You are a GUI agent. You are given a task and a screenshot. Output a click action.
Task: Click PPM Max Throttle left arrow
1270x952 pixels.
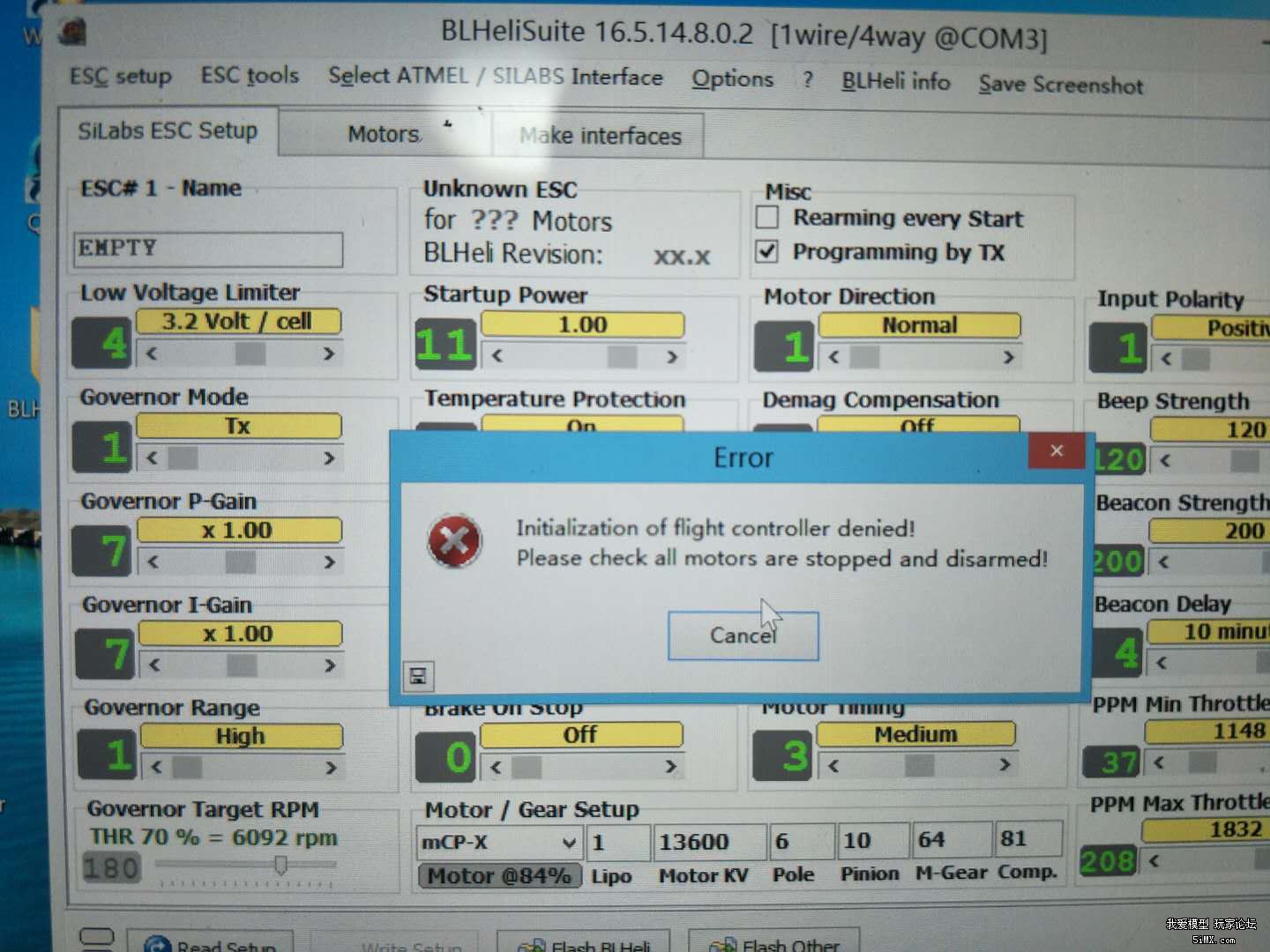[x=1154, y=860]
